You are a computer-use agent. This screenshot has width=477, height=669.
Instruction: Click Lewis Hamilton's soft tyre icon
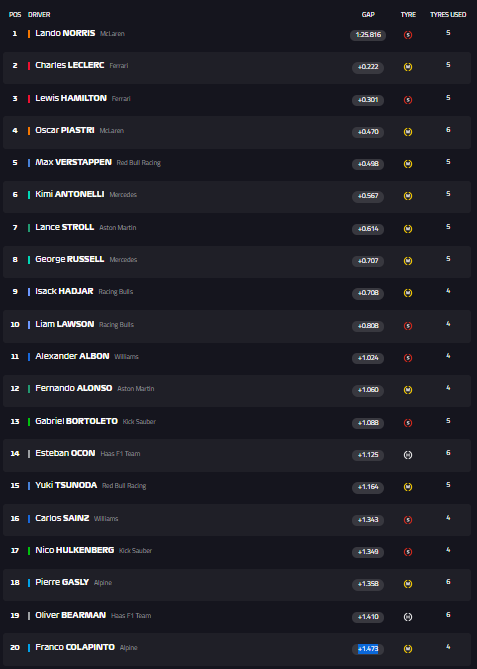(x=408, y=100)
